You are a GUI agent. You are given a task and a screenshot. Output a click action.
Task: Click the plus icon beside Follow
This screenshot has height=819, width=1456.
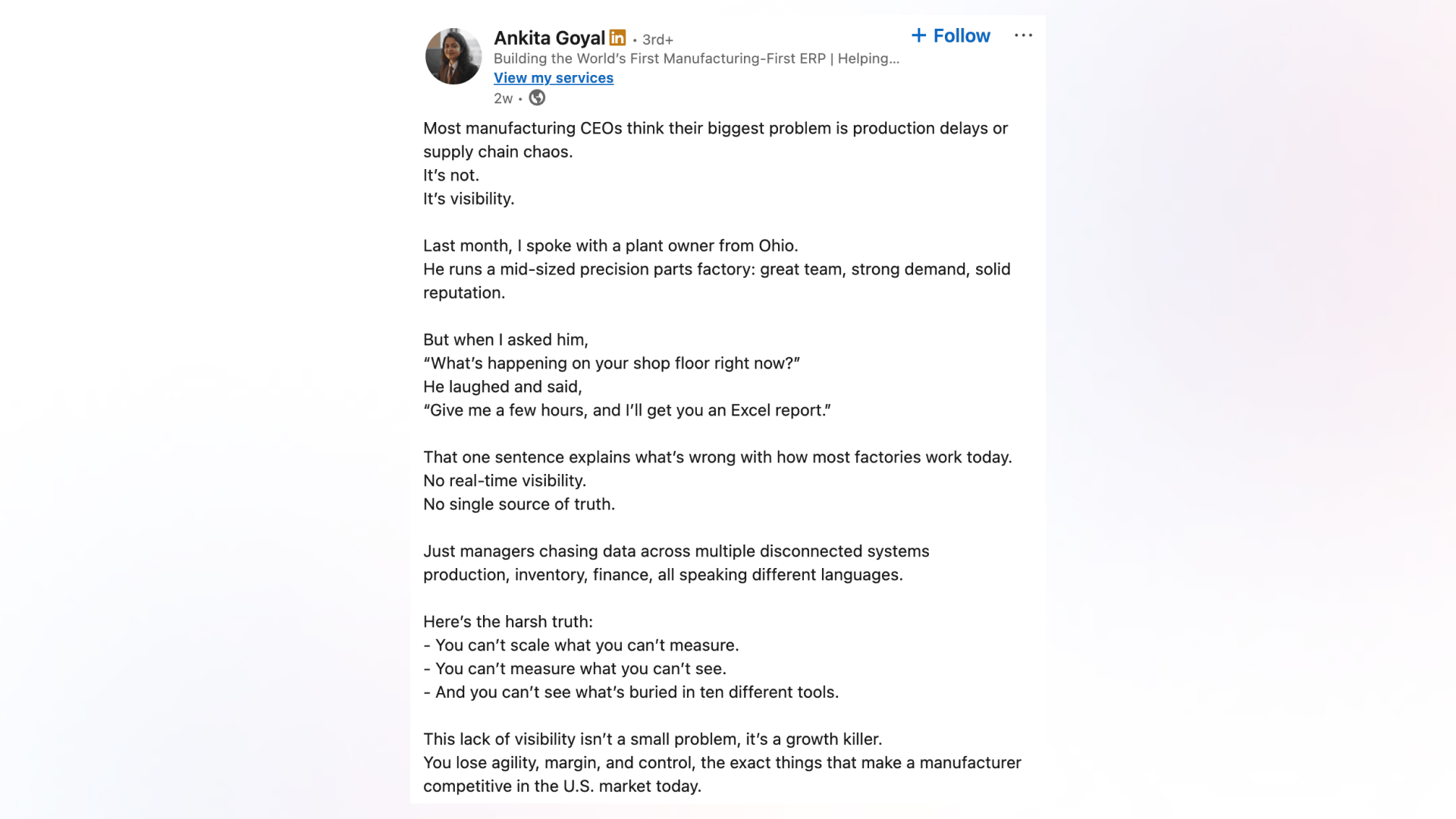[919, 36]
